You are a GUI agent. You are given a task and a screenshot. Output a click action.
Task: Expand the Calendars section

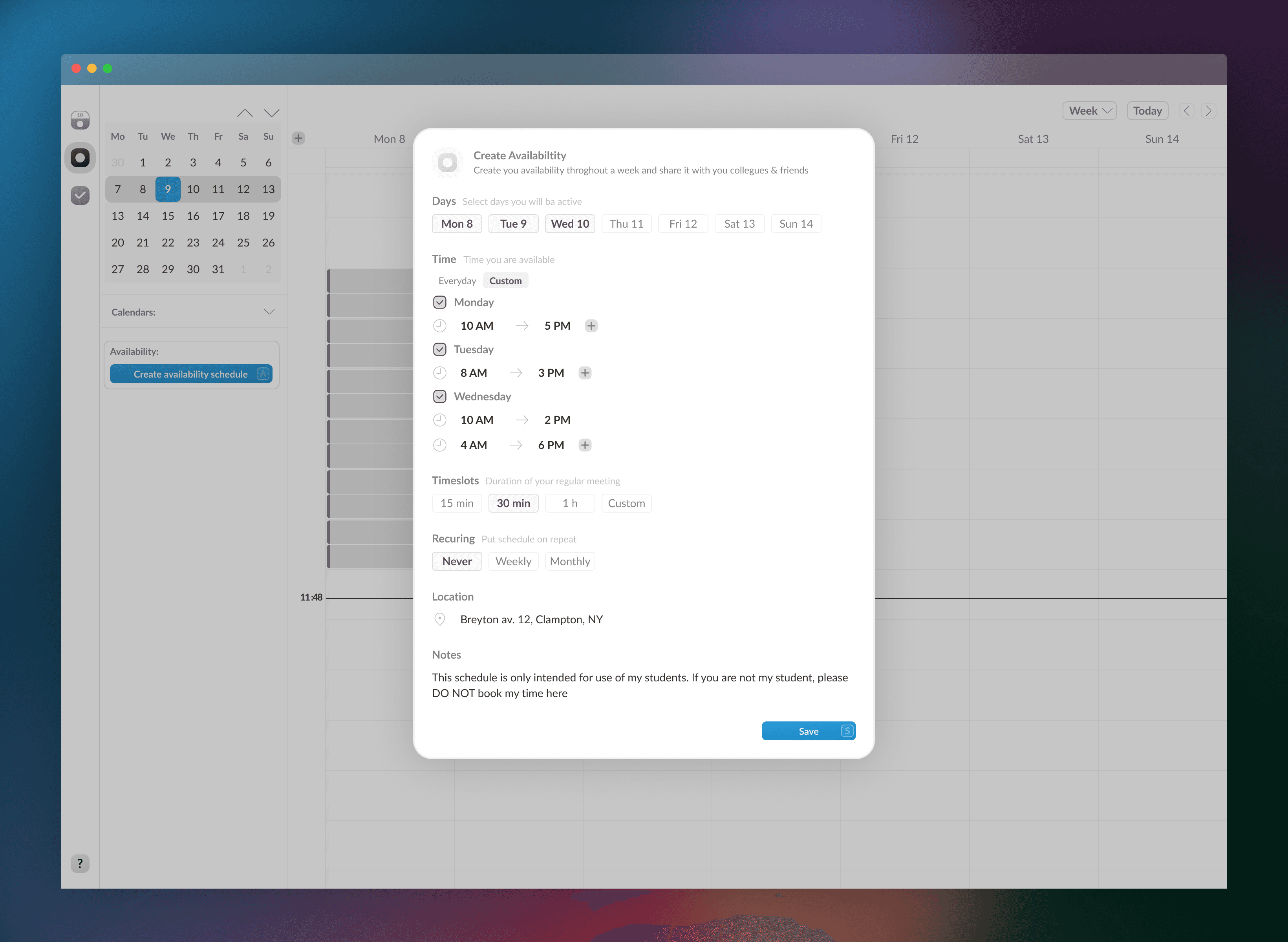pos(269,312)
